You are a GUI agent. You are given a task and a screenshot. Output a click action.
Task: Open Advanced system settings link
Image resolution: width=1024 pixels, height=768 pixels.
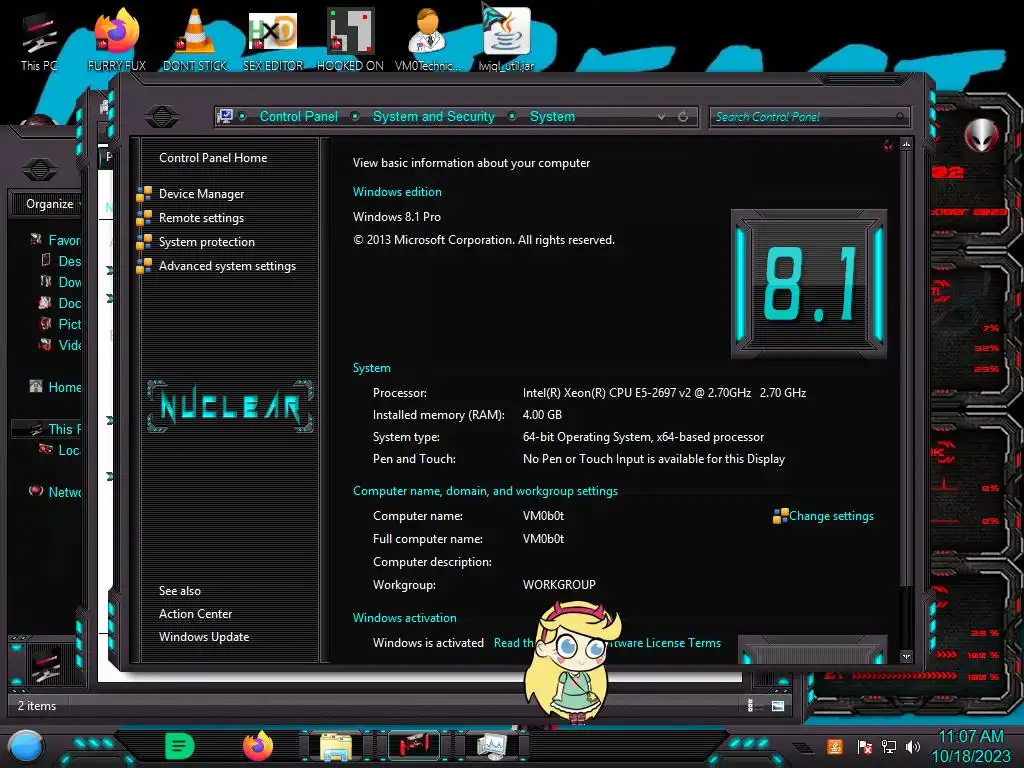(227, 266)
